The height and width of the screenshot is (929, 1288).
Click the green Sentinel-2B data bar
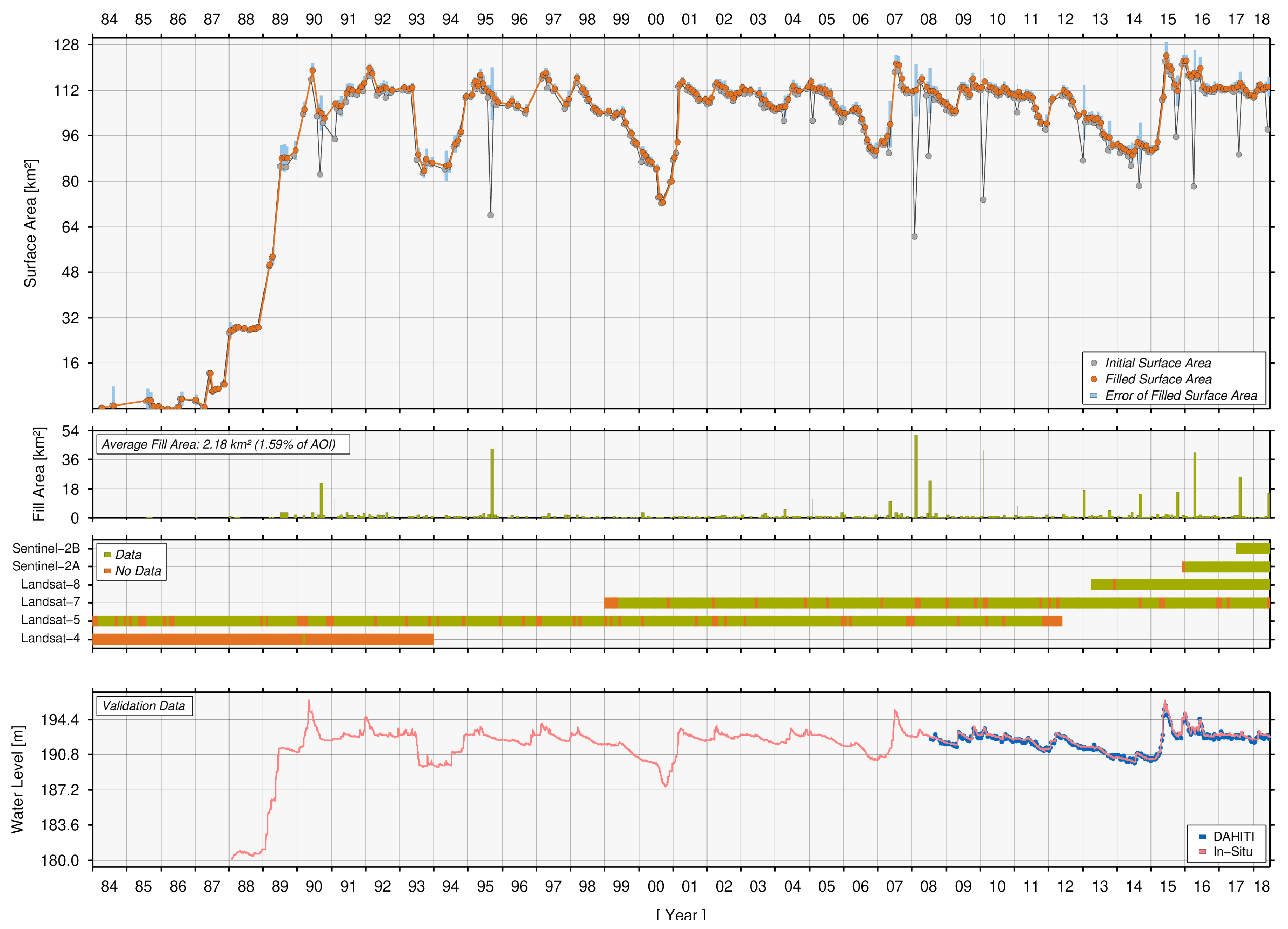tap(1253, 548)
